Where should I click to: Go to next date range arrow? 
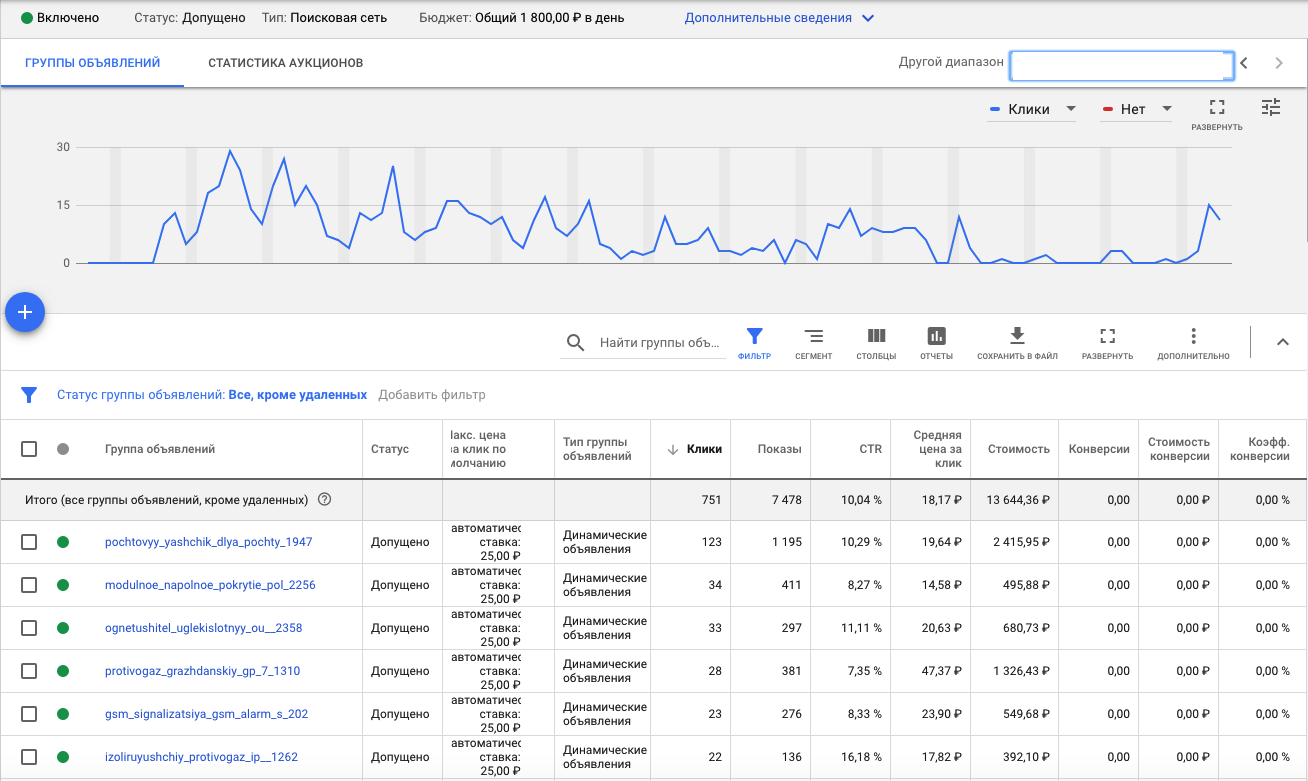1279,63
